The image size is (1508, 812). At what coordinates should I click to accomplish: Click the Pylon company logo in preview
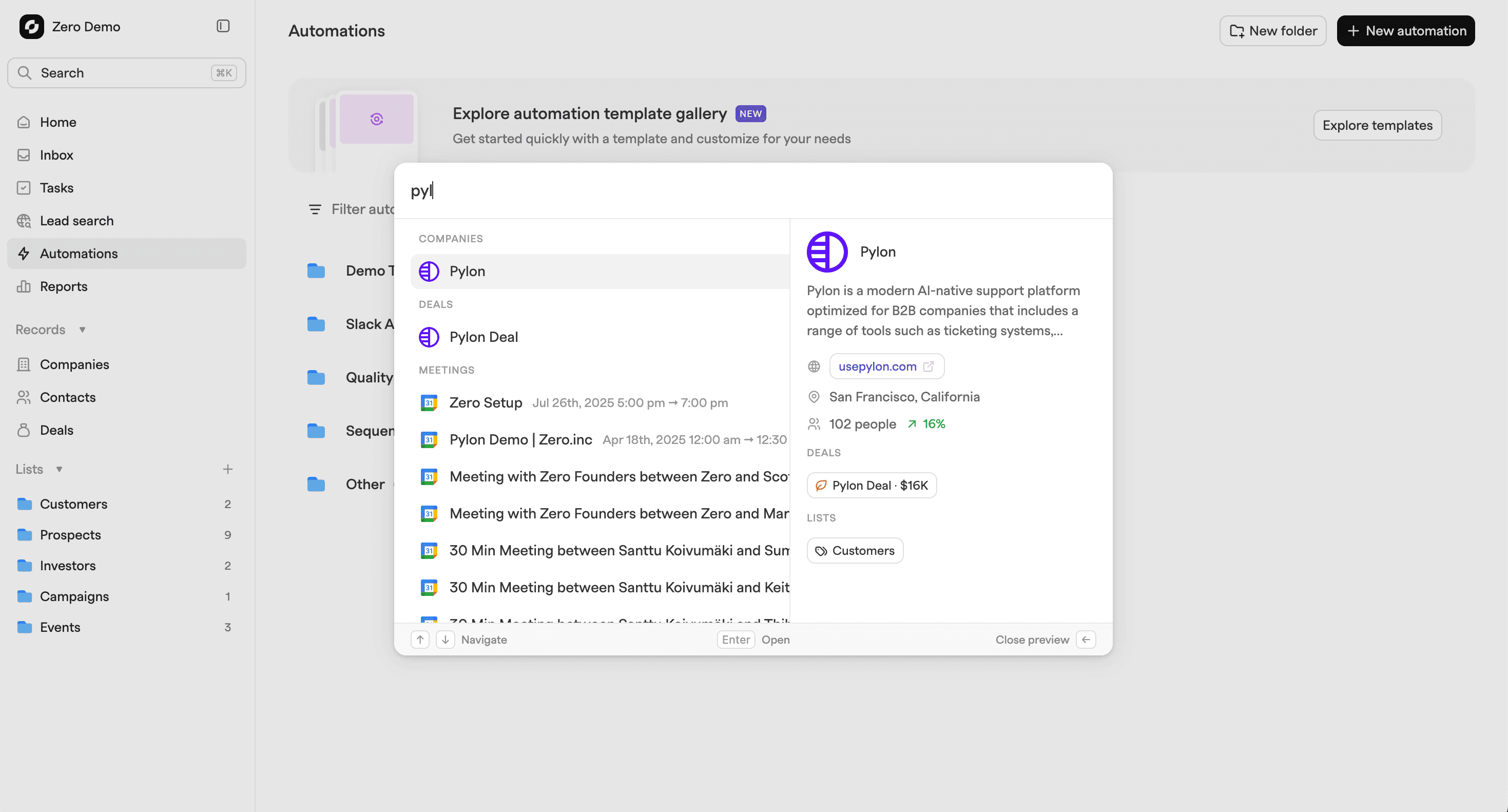click(x=826, y=252)
